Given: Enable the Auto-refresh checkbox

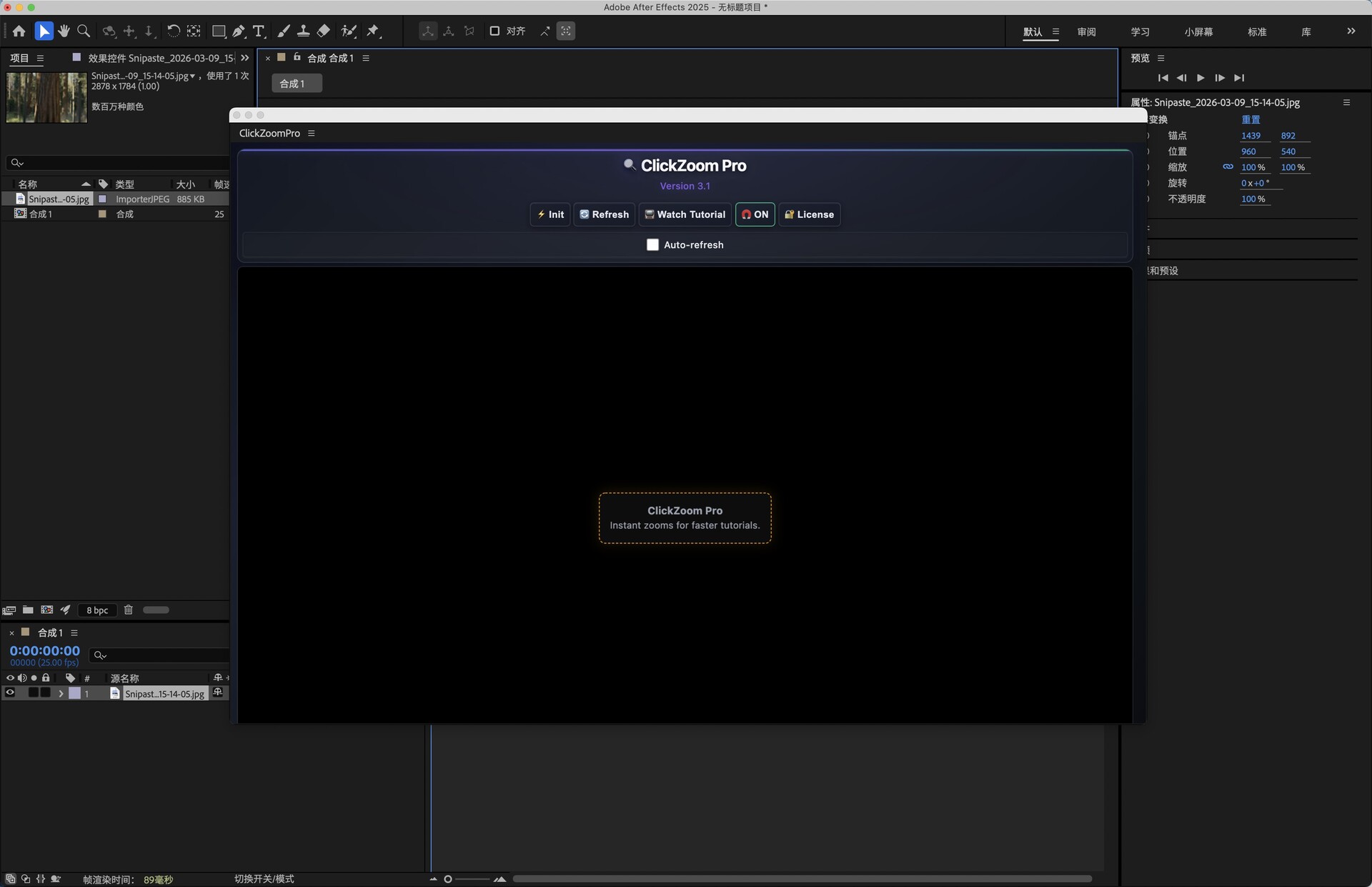Looking at the screenshot, I should [x=652, y=244].
